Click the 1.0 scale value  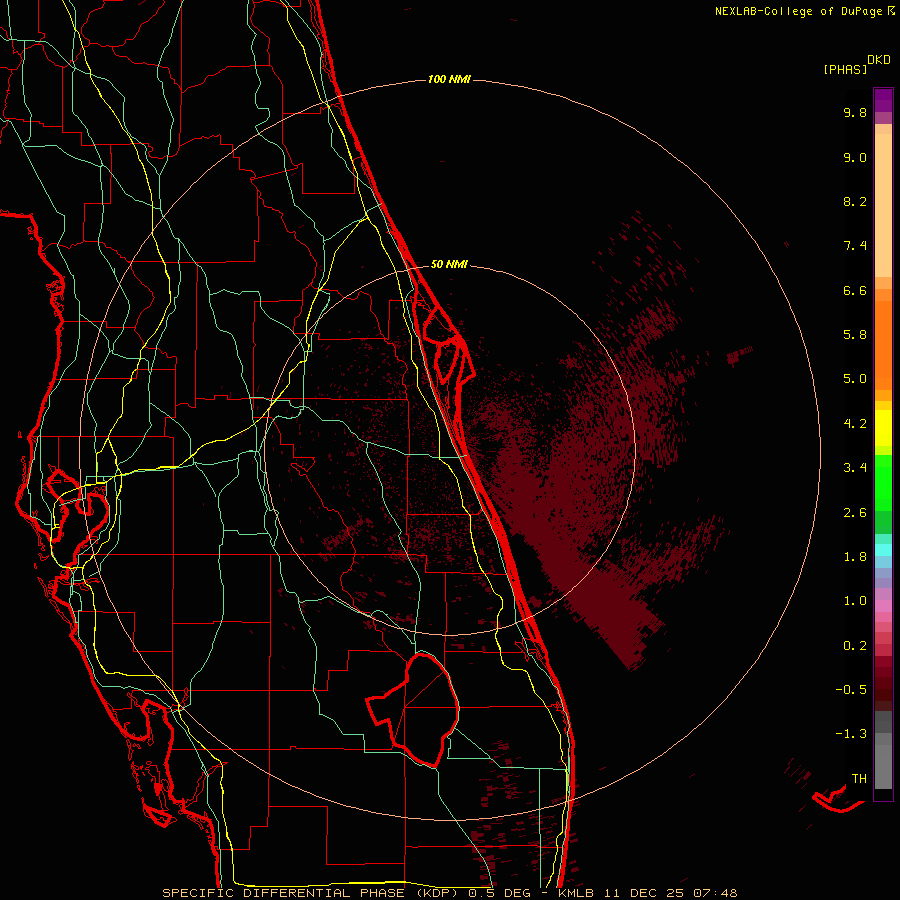[x=855, y=601]
